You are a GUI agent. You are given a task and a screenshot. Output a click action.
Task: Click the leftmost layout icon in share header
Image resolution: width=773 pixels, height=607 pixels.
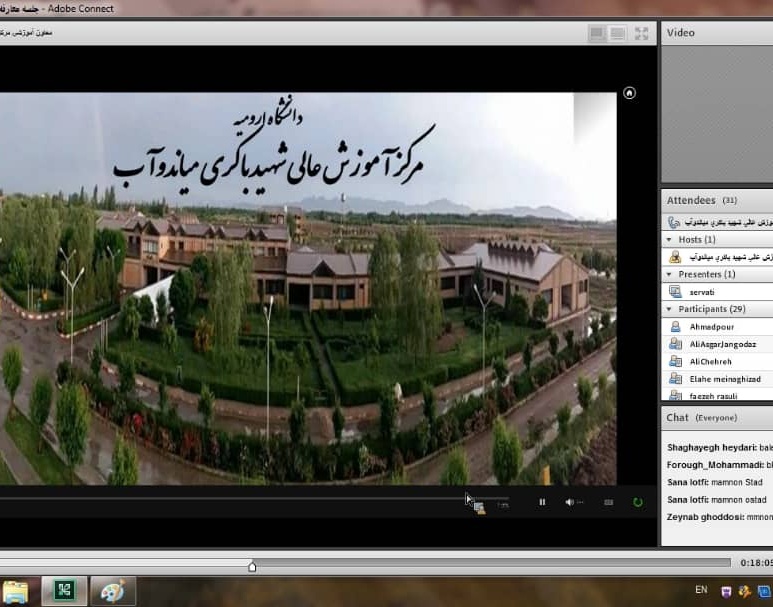[597, 33]
